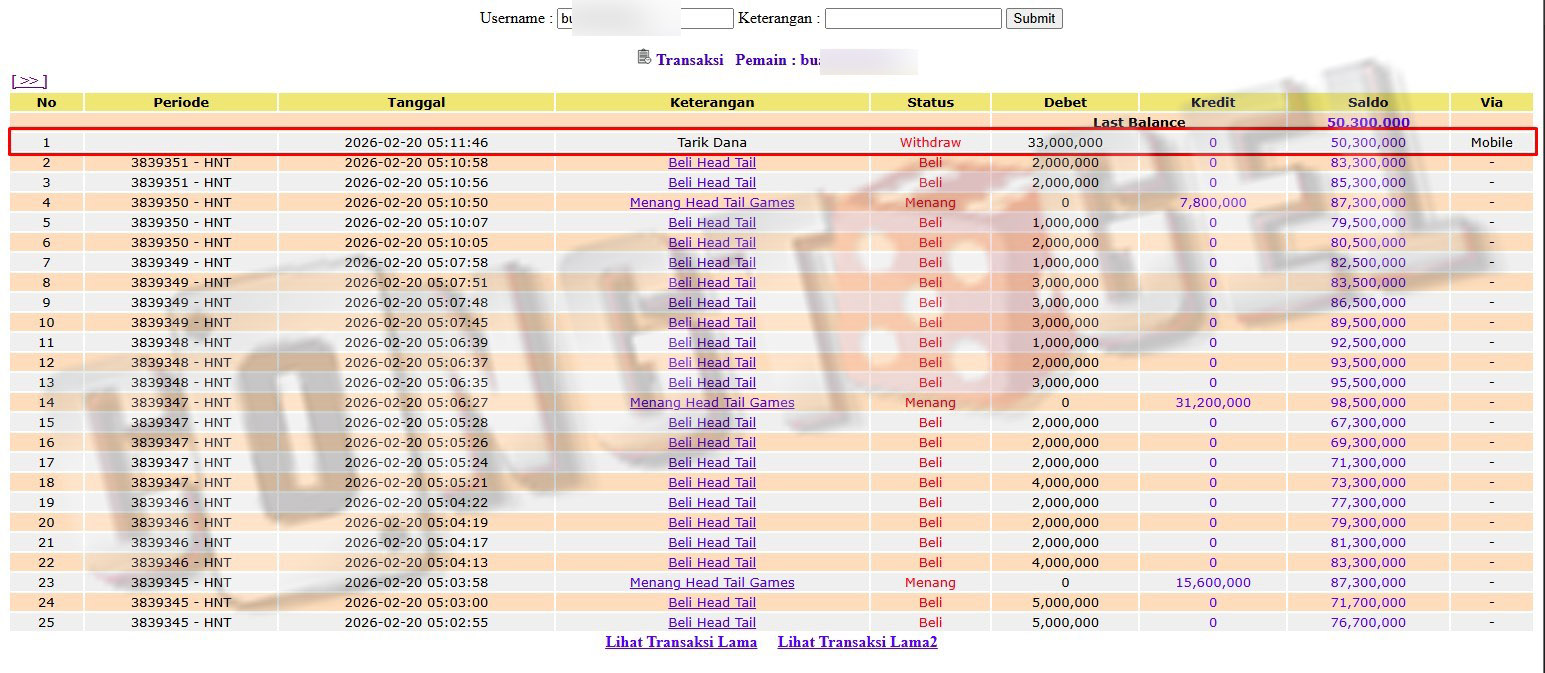Click the Submit button

[1033, 18]
